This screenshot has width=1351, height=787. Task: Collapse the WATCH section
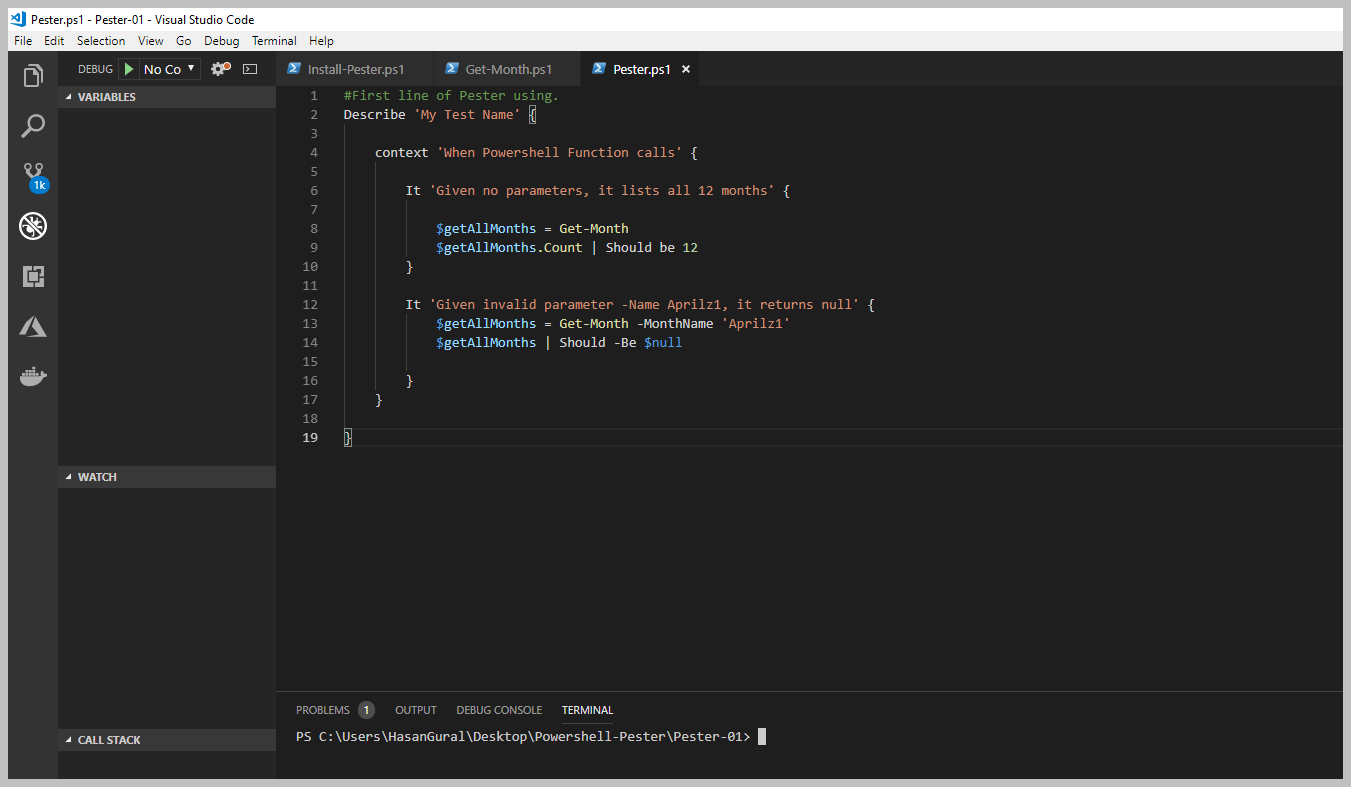(x=167, y=477)
